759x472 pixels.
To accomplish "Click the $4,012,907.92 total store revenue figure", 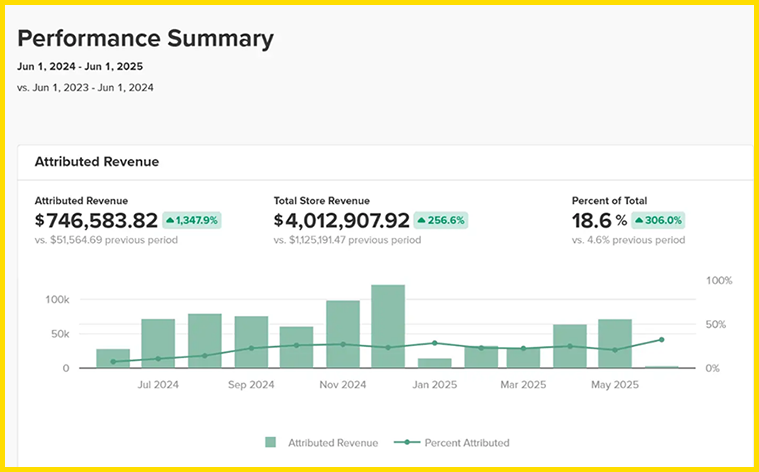I will (342, 220).
